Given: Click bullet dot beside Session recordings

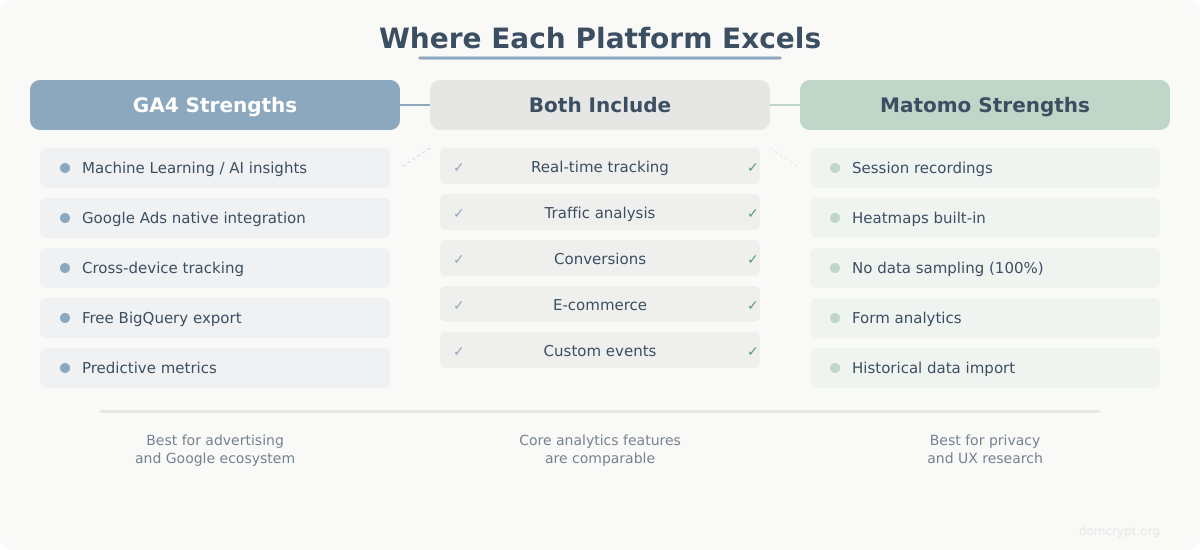Looking at the screenshot, I should [x=835, y=168].
